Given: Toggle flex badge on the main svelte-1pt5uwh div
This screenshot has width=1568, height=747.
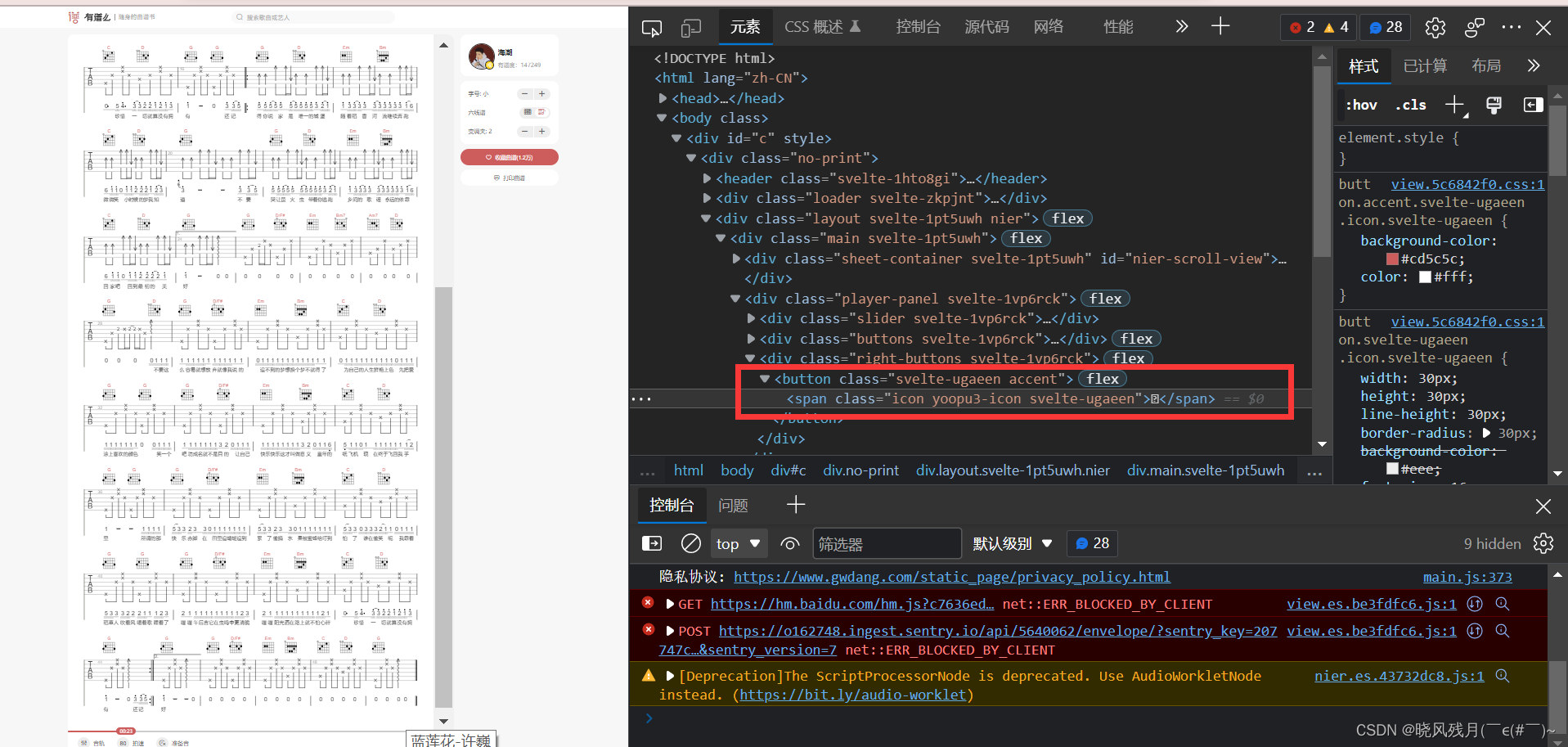Looking at the screenshot, I should pyautogui.click(x=1026, y=238).
